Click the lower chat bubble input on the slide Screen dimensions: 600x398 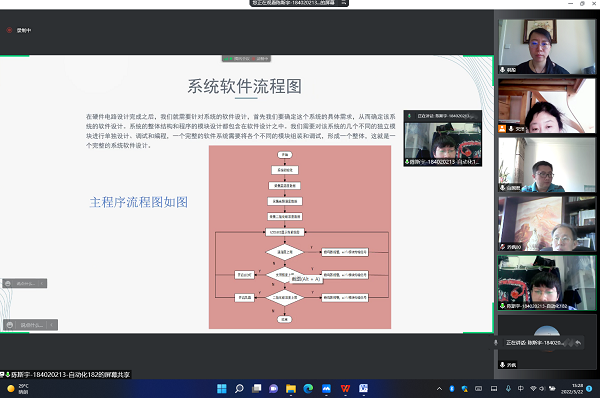coord(32,325)
